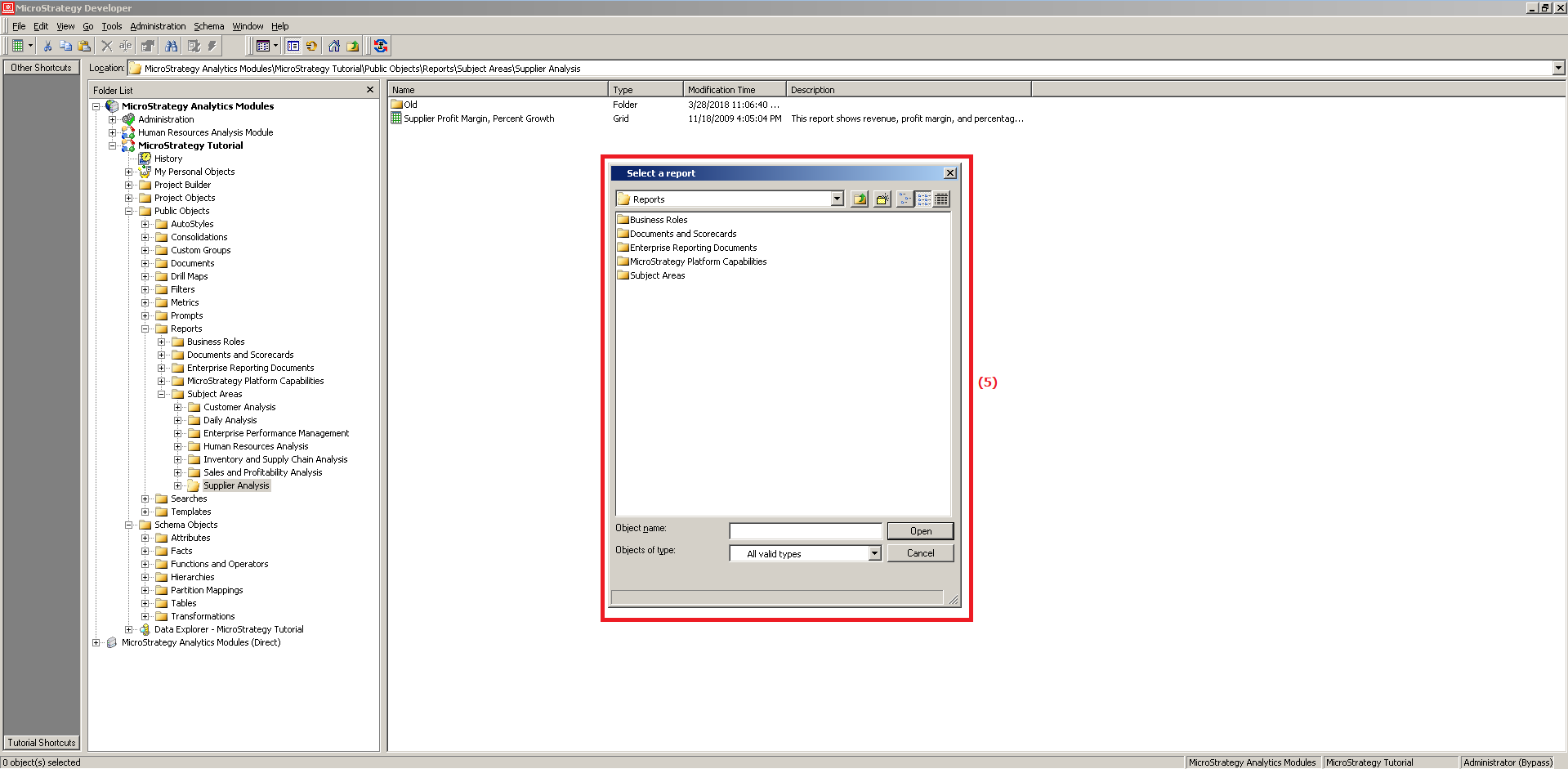The height and width of the screenshot is (769, 1568).
Task: Click the Delete X icon
Action: click(x=106, y=46)
